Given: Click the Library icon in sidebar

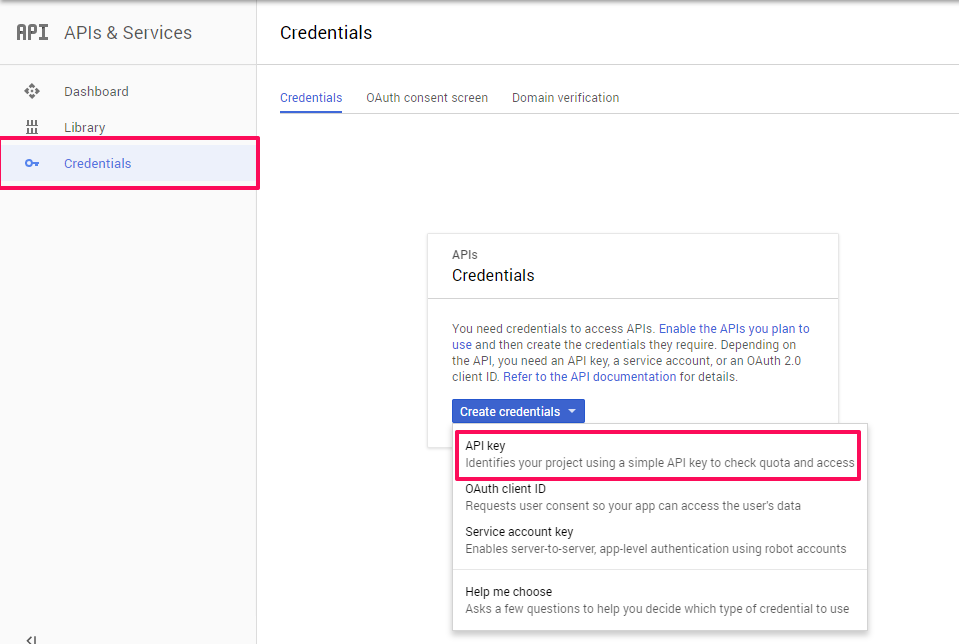Looking at the screenshot, I should click(x=32, y=127).
